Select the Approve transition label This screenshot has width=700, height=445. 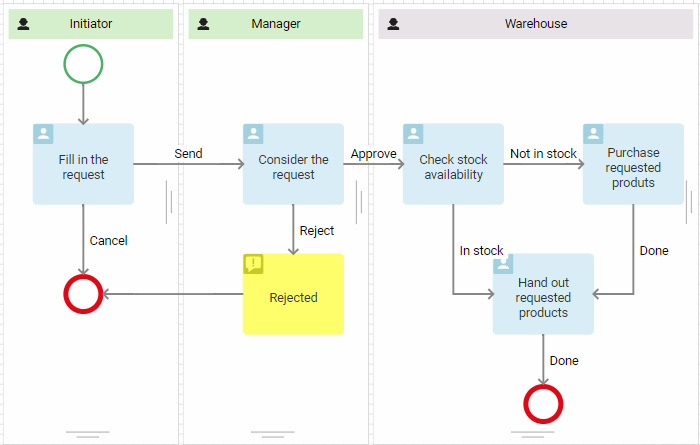click(374, 154)
